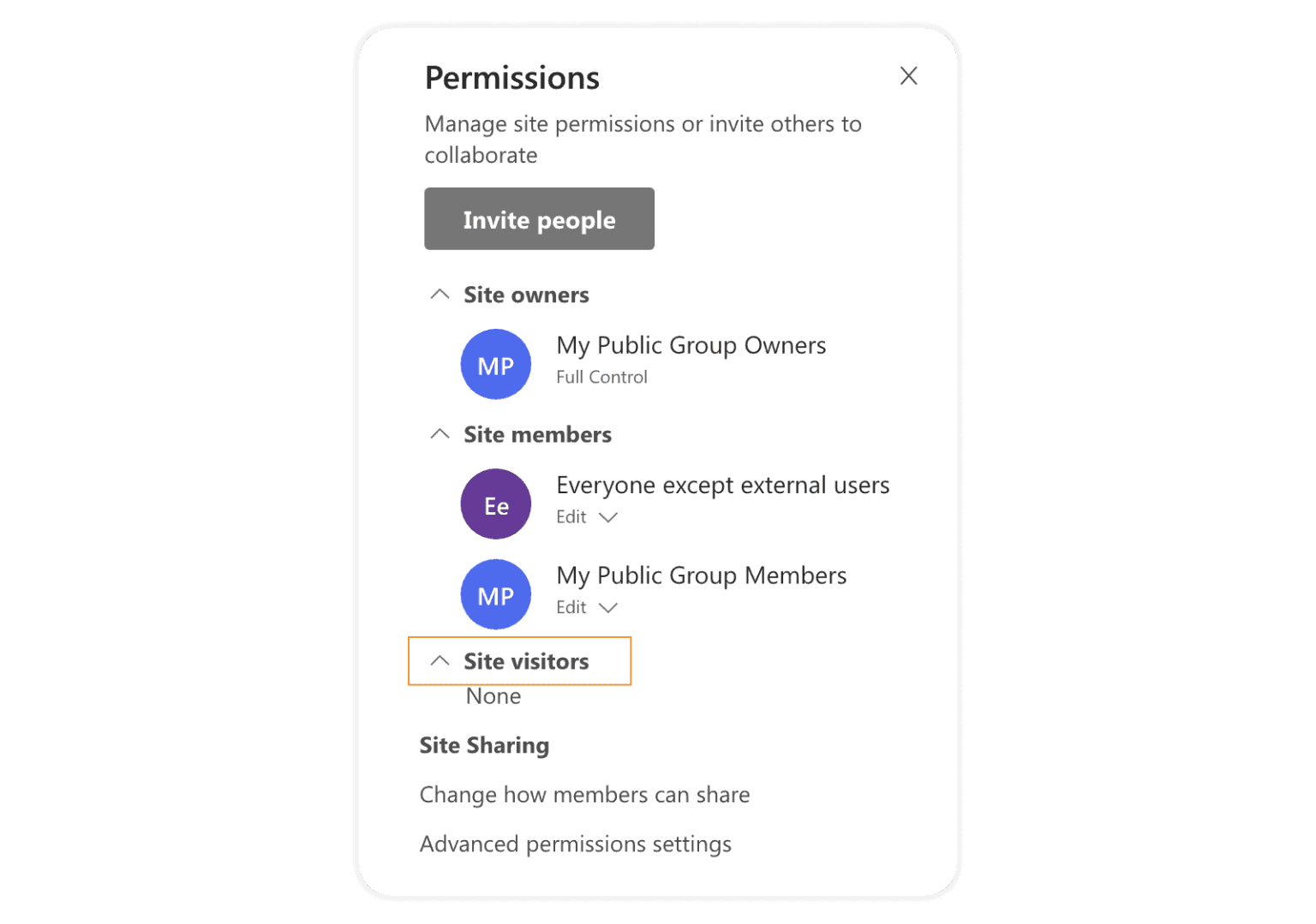Click the Invite people button

(539, 219)
